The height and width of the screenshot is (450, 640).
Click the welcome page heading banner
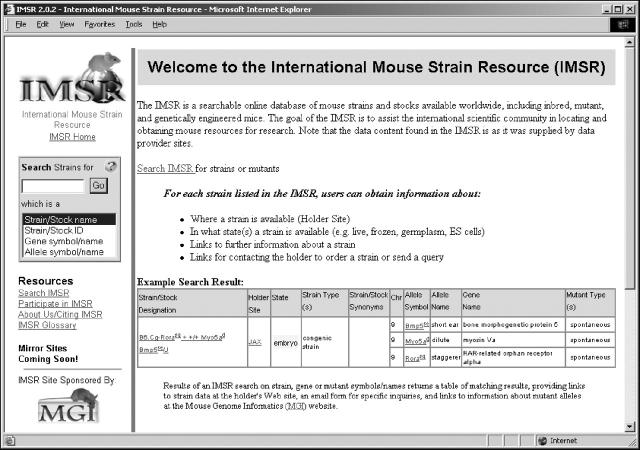pos(376,67)
